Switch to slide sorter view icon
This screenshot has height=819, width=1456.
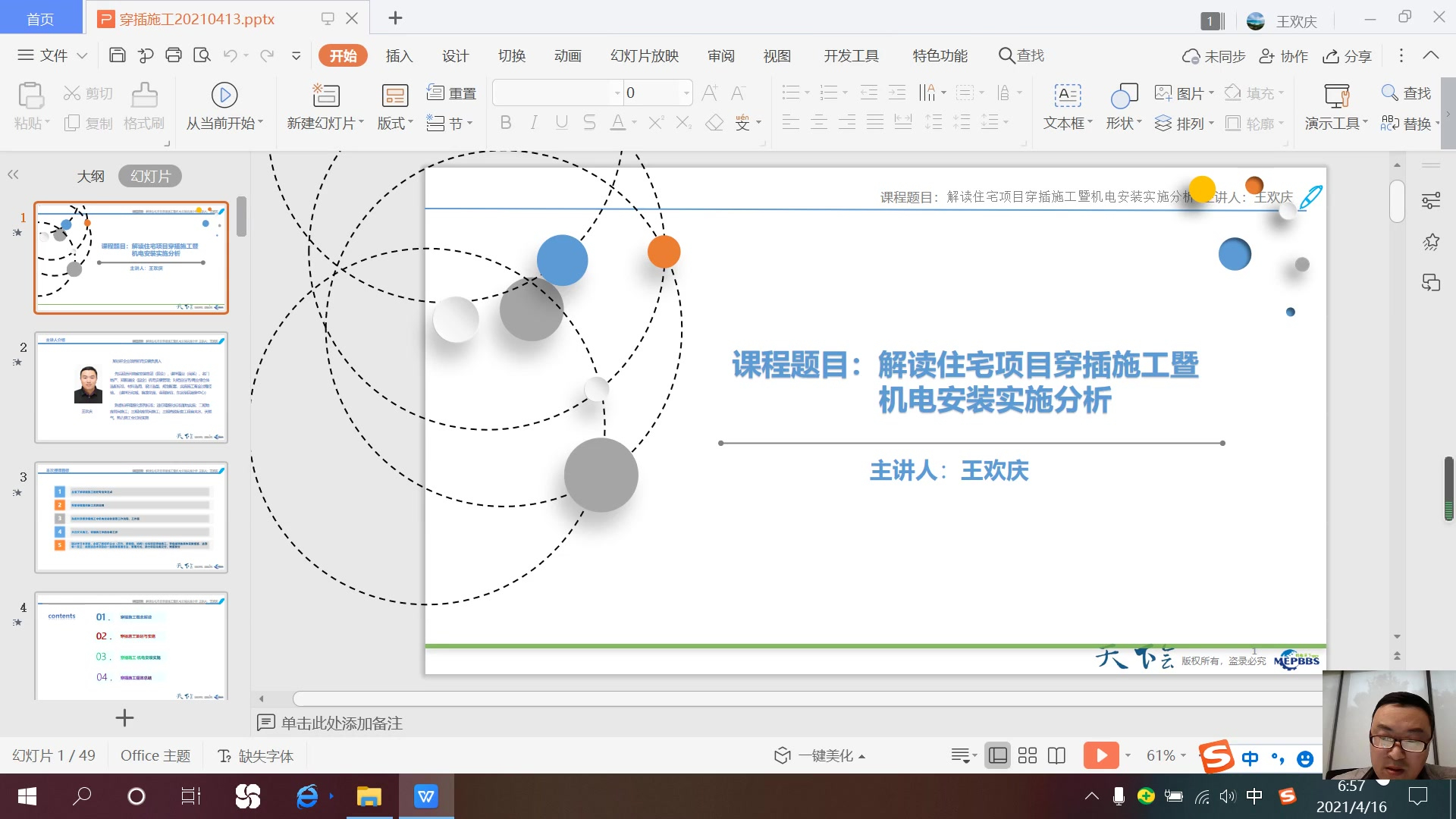[x=1027, y=755]
